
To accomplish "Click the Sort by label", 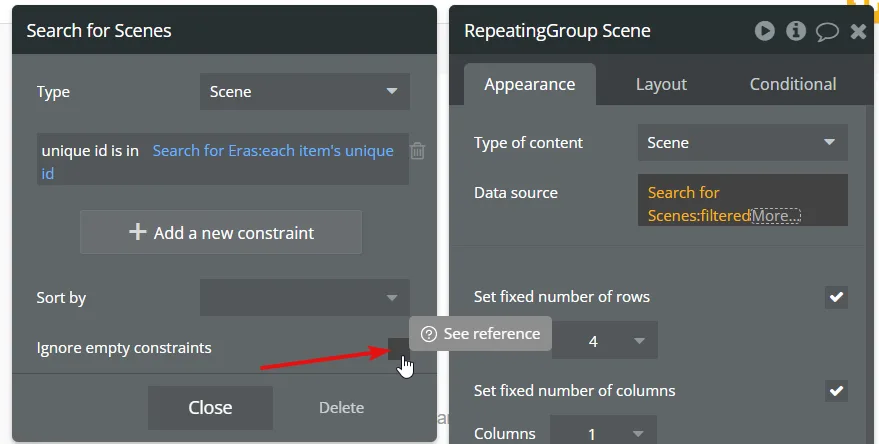I will (x=61, y=298).
